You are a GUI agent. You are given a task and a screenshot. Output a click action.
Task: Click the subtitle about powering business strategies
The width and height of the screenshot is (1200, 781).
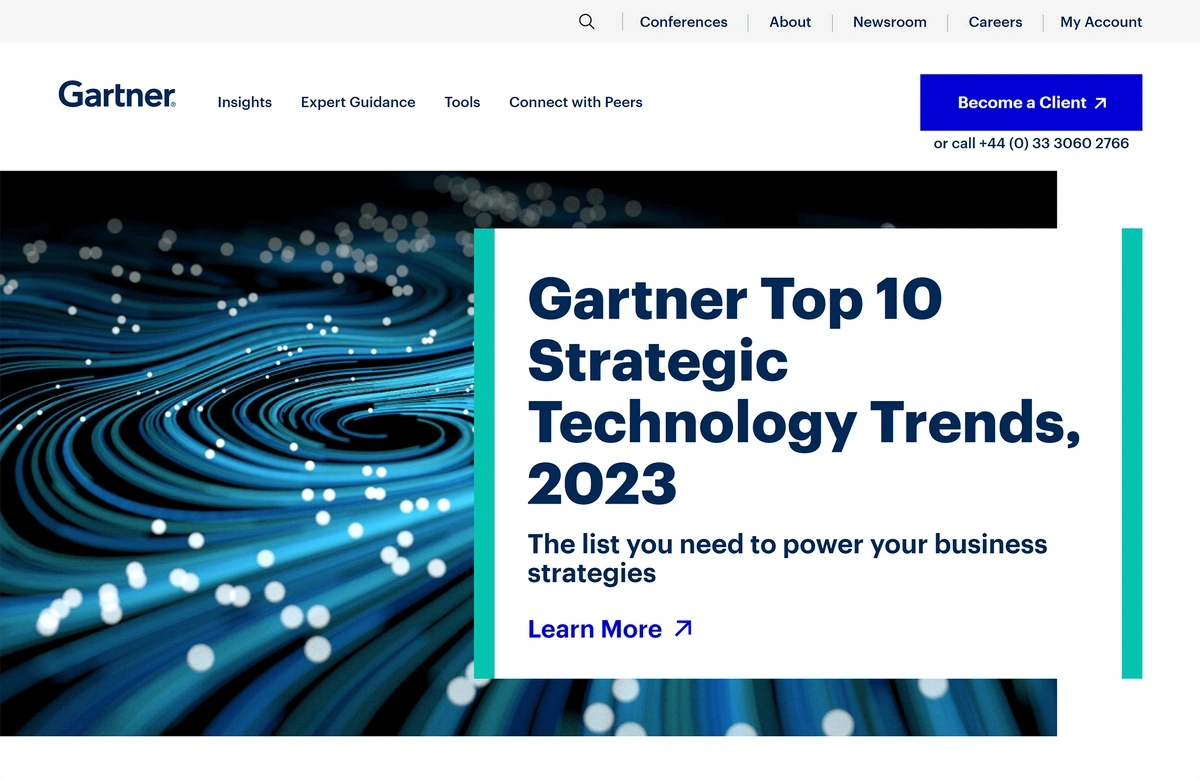tap(788, 558)
